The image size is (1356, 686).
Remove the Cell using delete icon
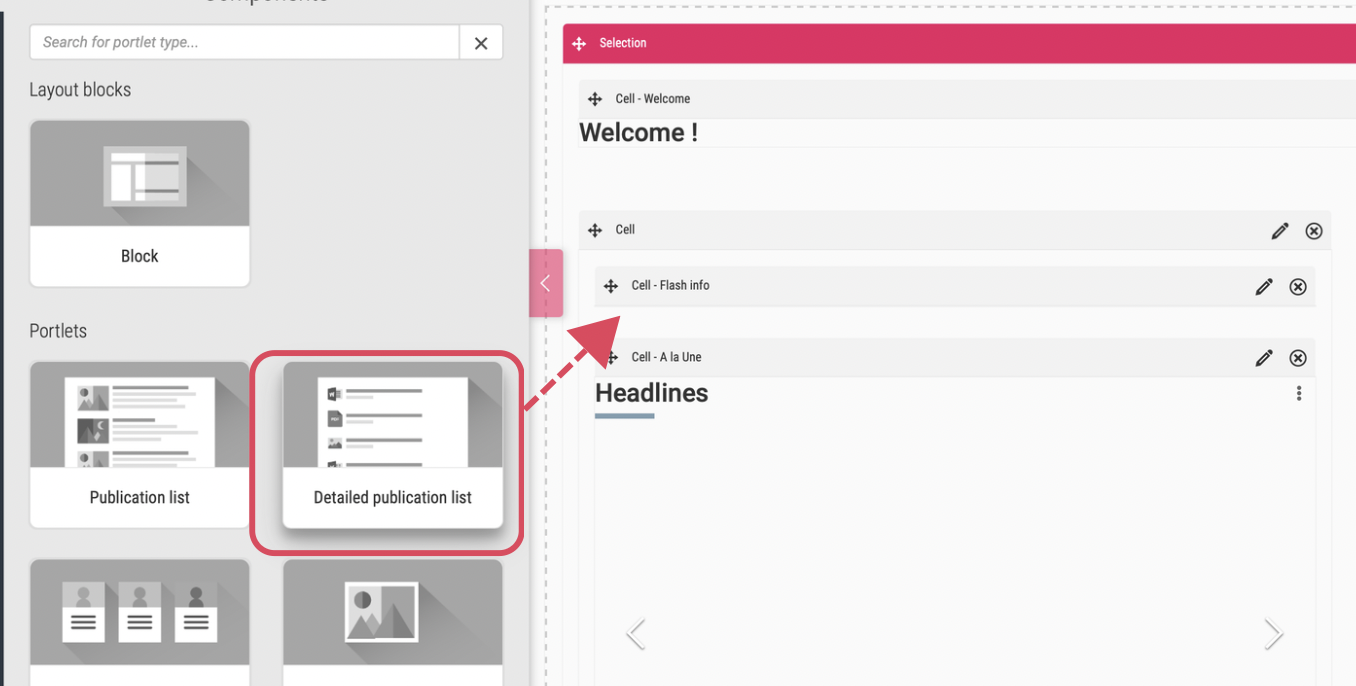click(1314, 231)
